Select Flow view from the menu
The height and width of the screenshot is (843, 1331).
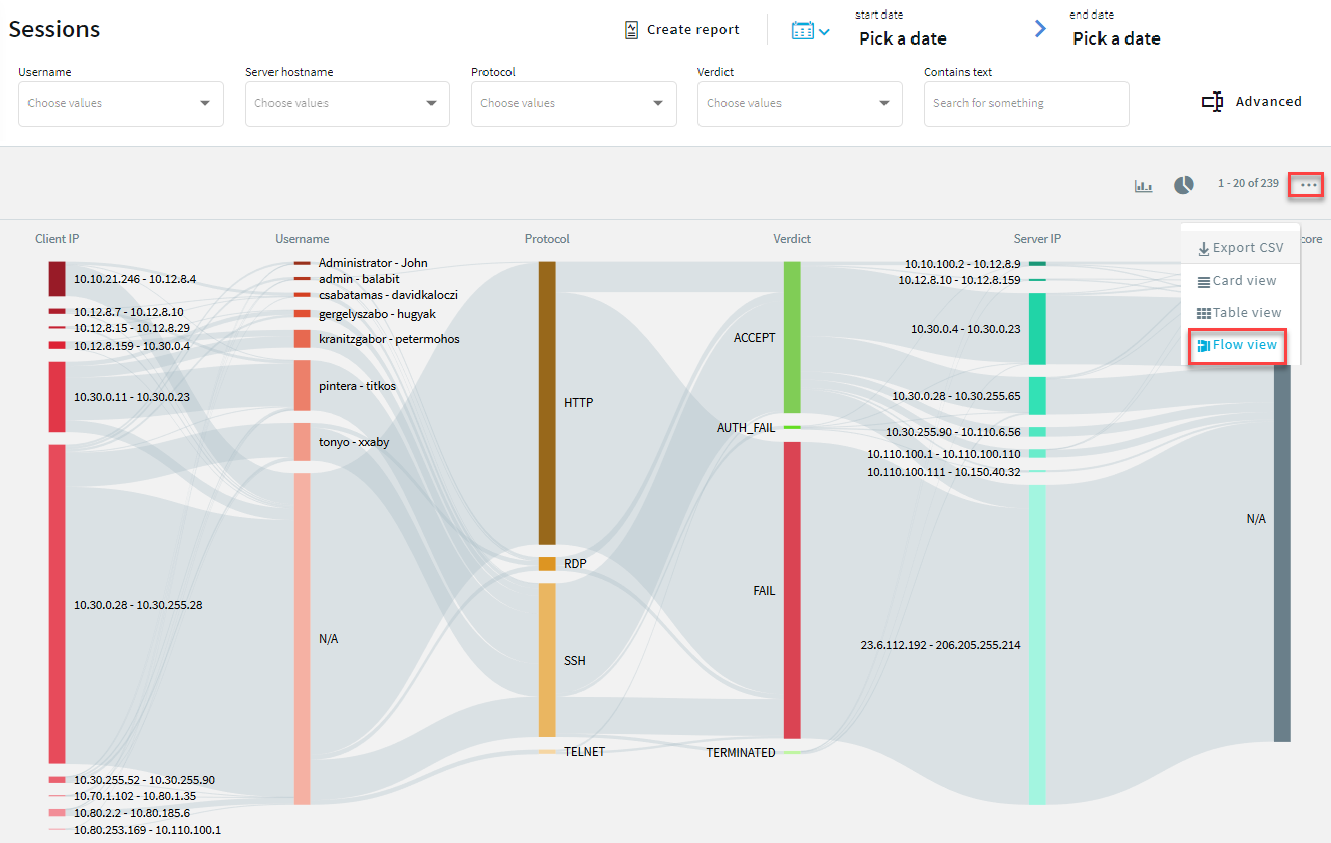tap(1237, 345)
